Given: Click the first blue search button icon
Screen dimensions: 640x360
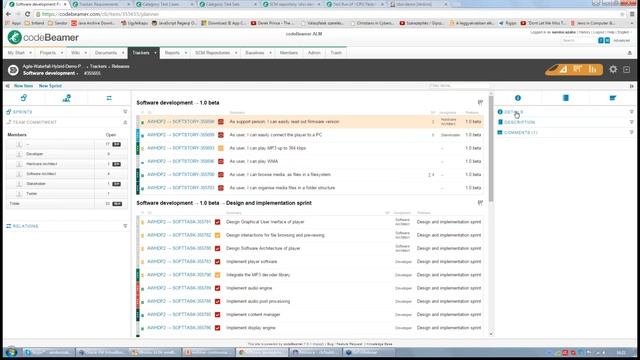Looking at the screenshot, I should 600,40.
